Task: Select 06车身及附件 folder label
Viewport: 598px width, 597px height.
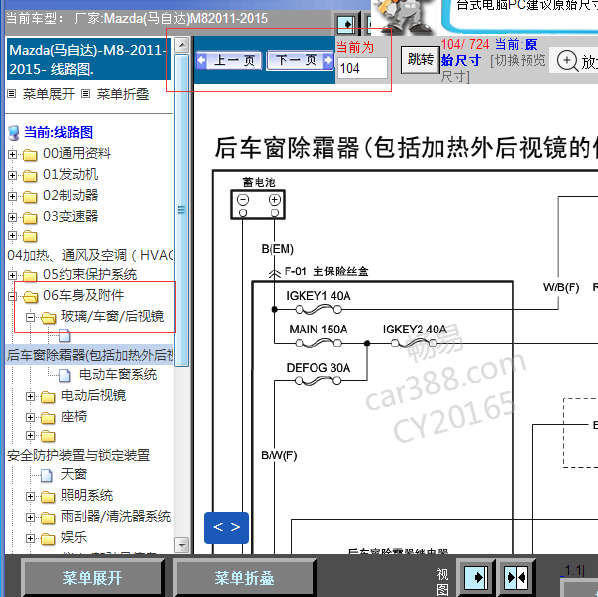Action: click(83, 295)
